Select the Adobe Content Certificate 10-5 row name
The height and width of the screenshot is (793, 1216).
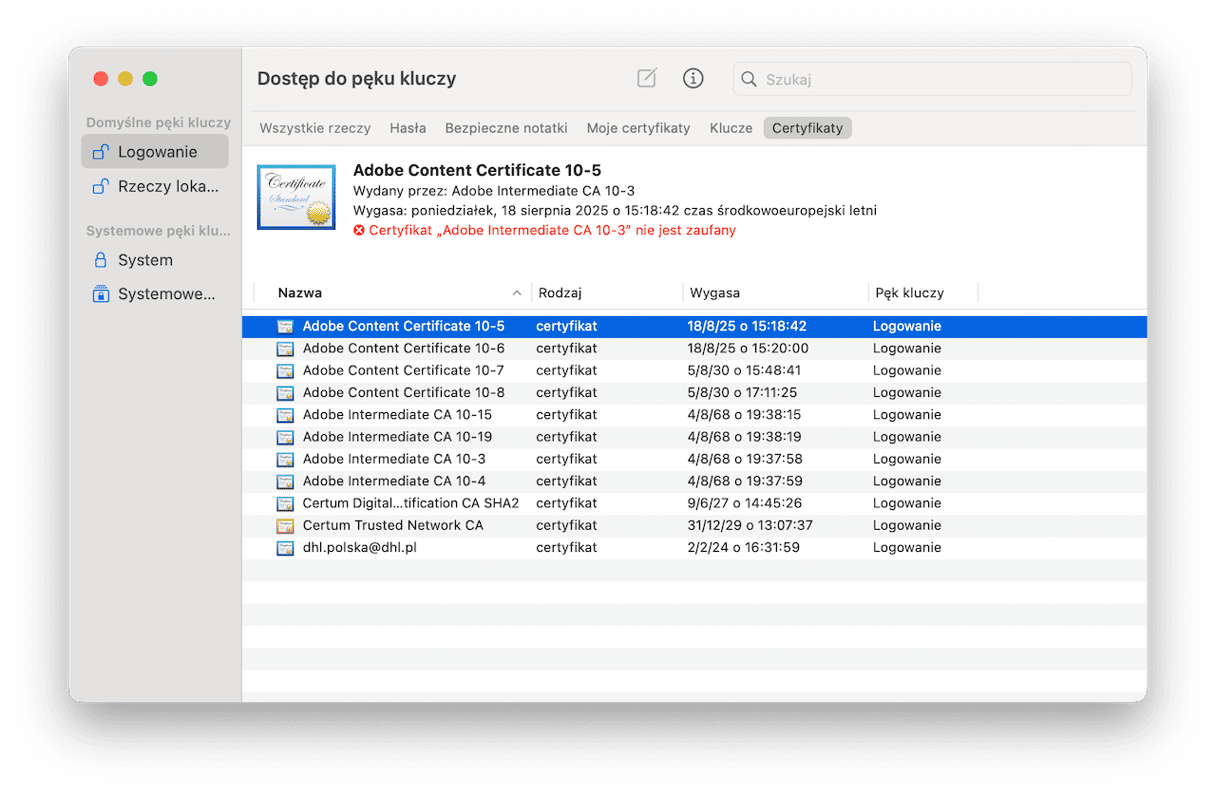(x=404, y=326)
